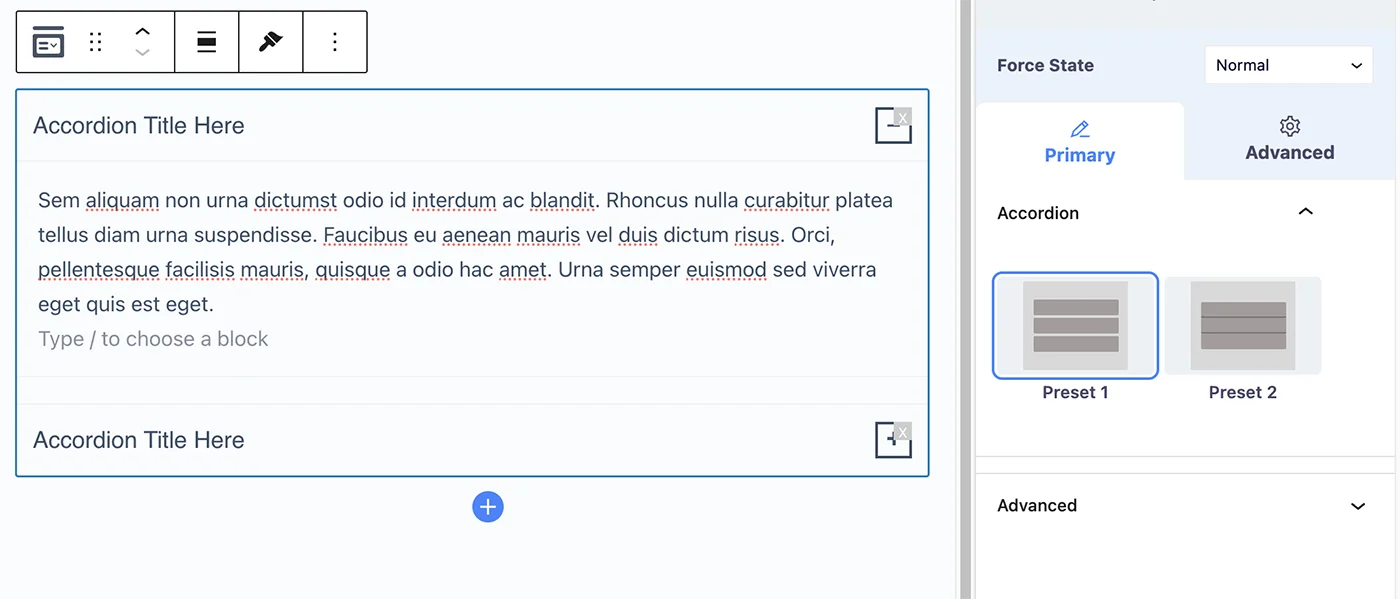Add block with blue plus button
This screenshot has width=1400, height=599.
[488, 507]
